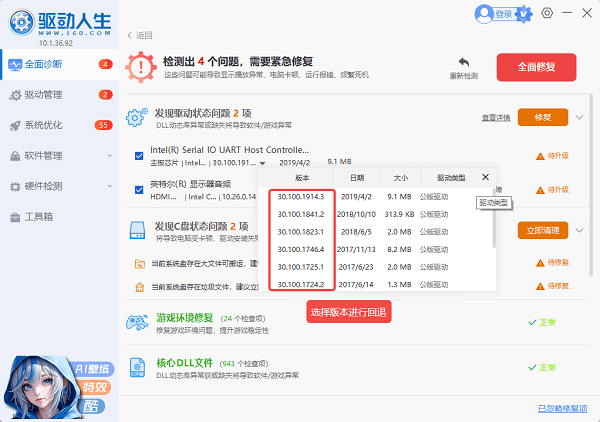Collapse the 发现驱动状态问题 section chevron

click(580, 117)
